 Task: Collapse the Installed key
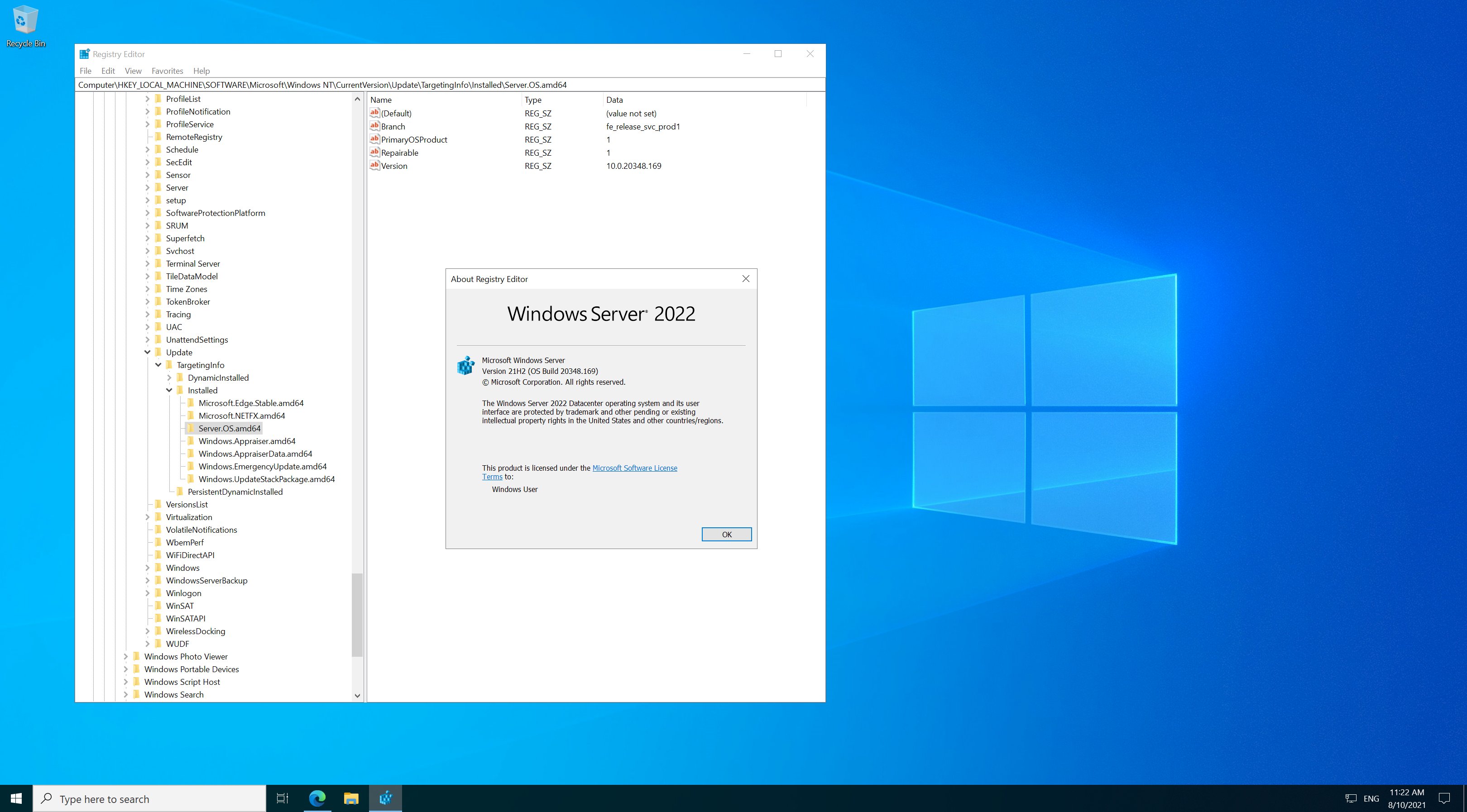[x=168, y=390]
